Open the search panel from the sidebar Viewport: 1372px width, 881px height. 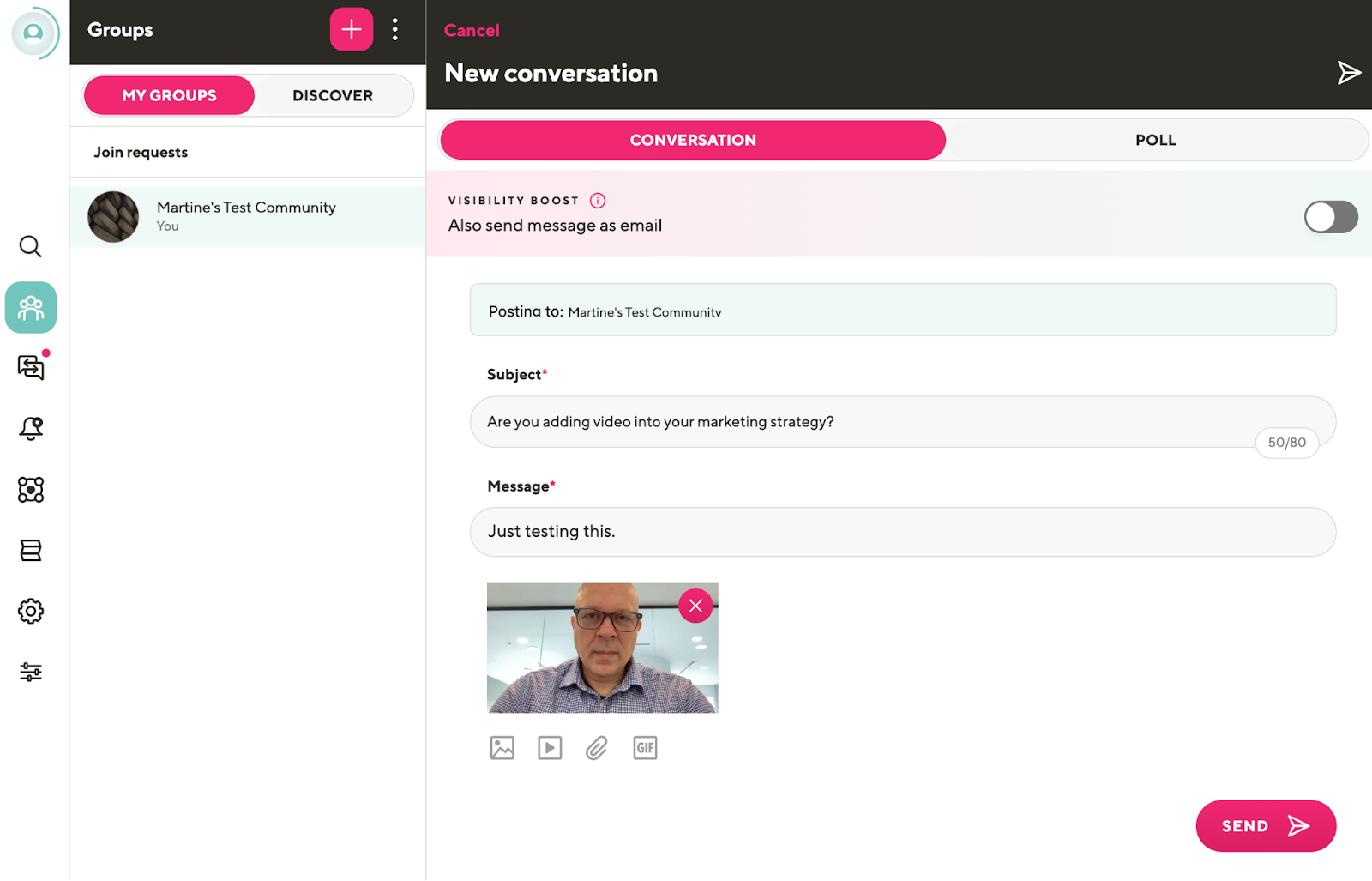pyautogui.click(x=30, y=246)
